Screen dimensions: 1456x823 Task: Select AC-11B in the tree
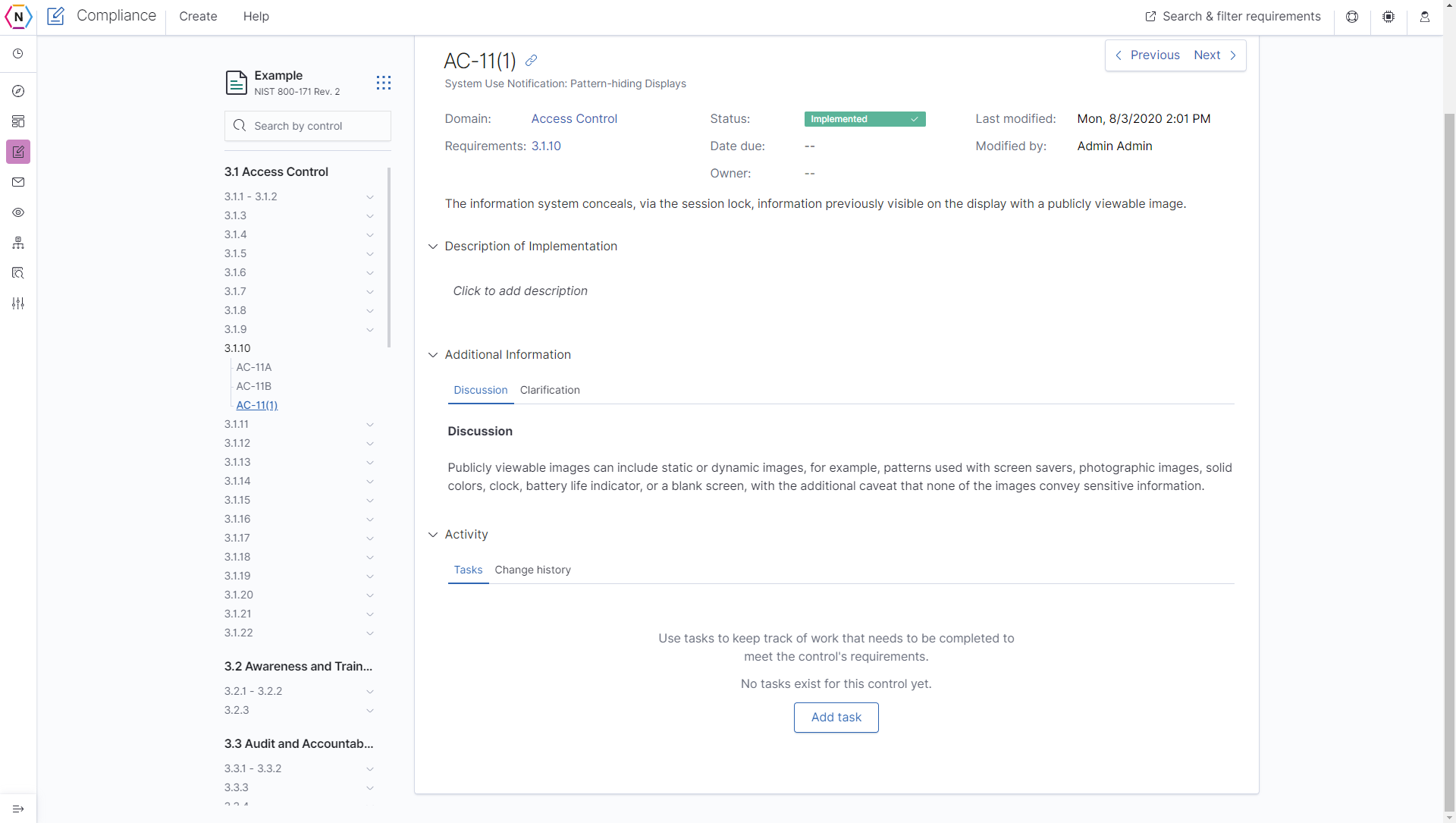pos(254,386)
